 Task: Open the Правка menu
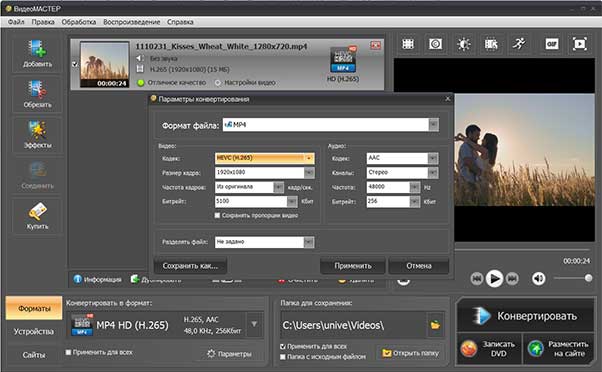(x=43, y=22)
